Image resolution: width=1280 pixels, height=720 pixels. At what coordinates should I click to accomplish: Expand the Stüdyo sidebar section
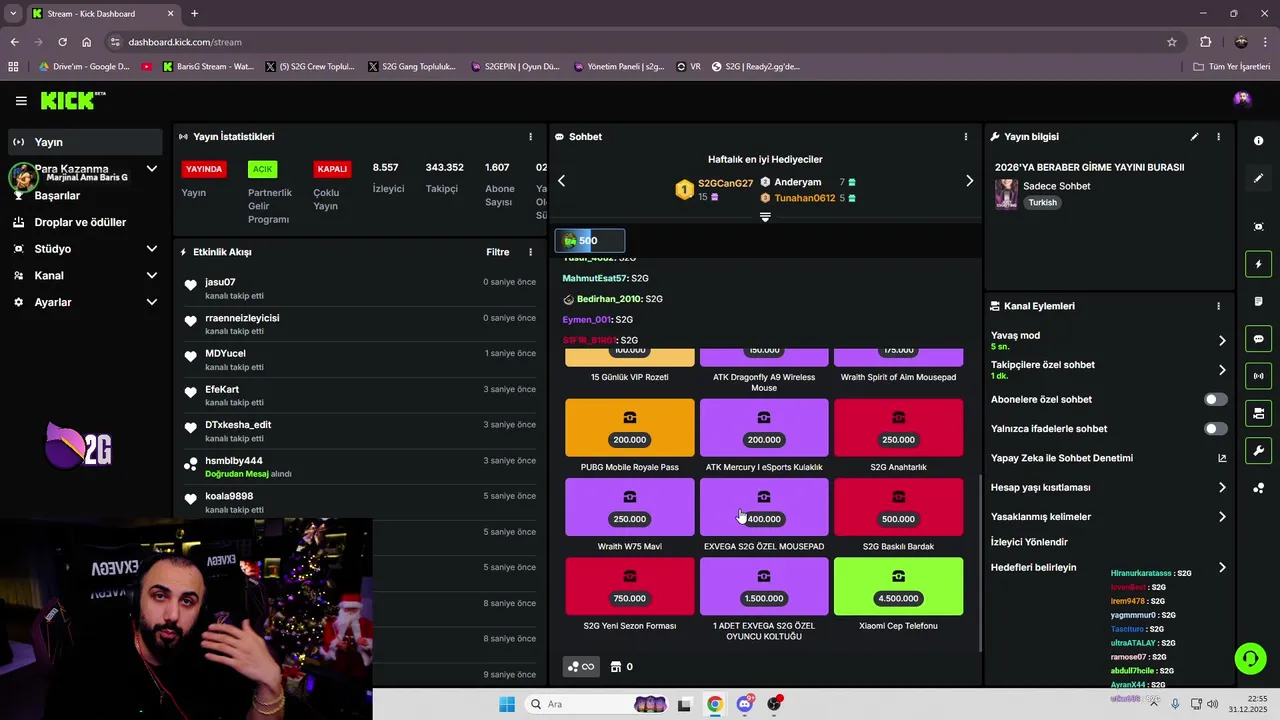tap(152, 249)
